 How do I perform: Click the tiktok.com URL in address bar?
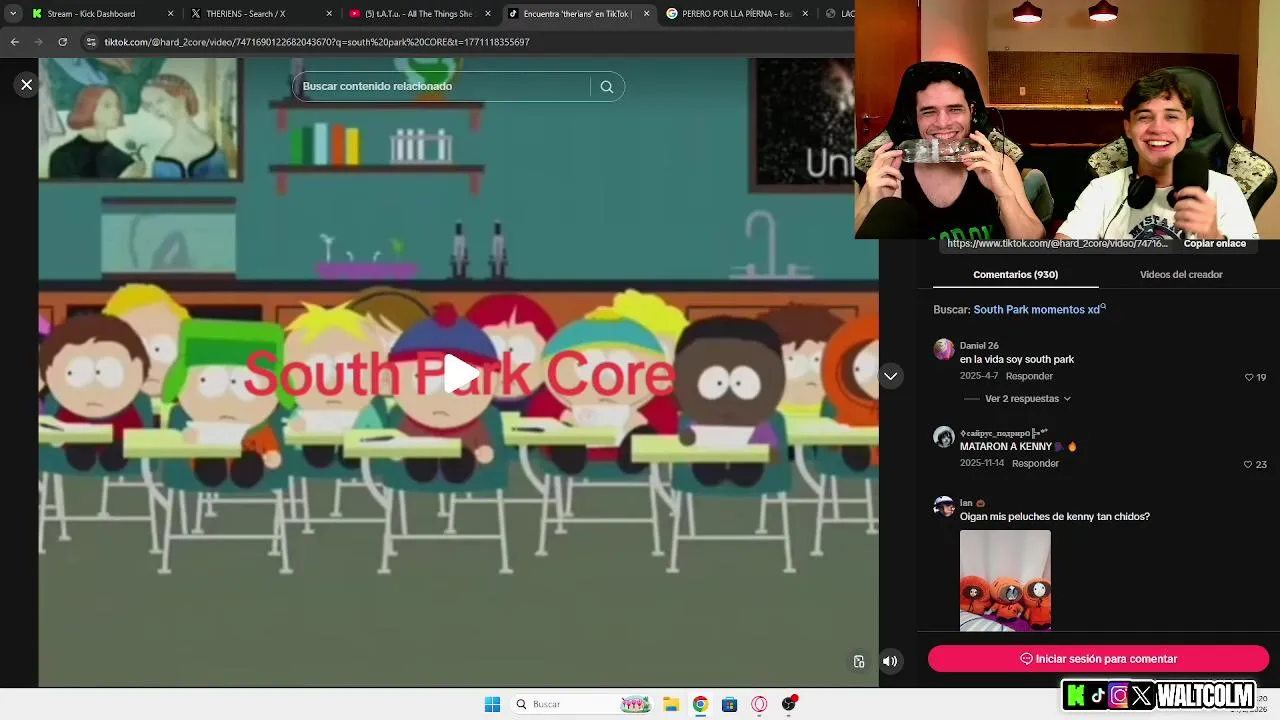click(317, 42)
